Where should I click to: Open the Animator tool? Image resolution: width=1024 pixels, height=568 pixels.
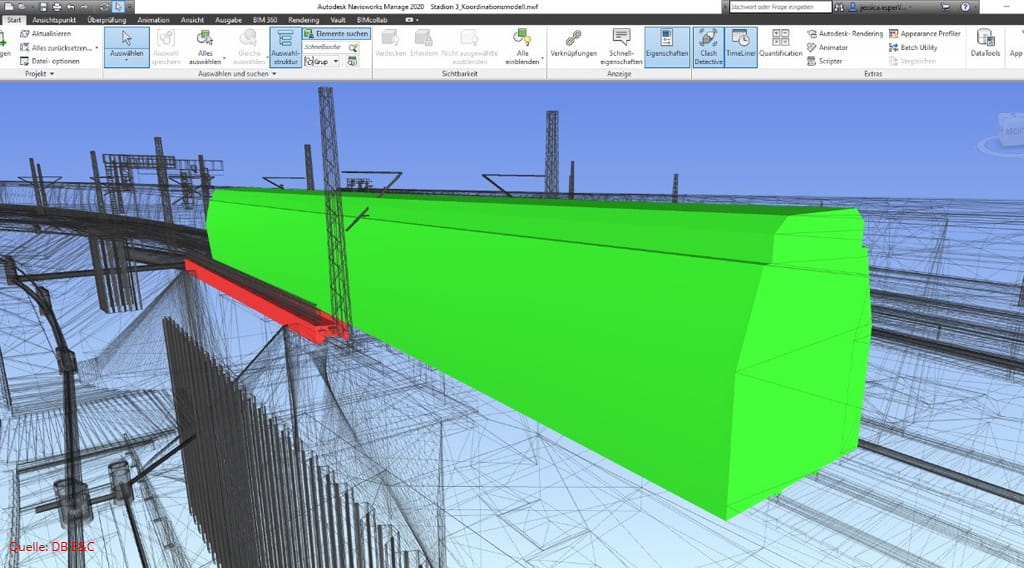[x=827, y=47]
